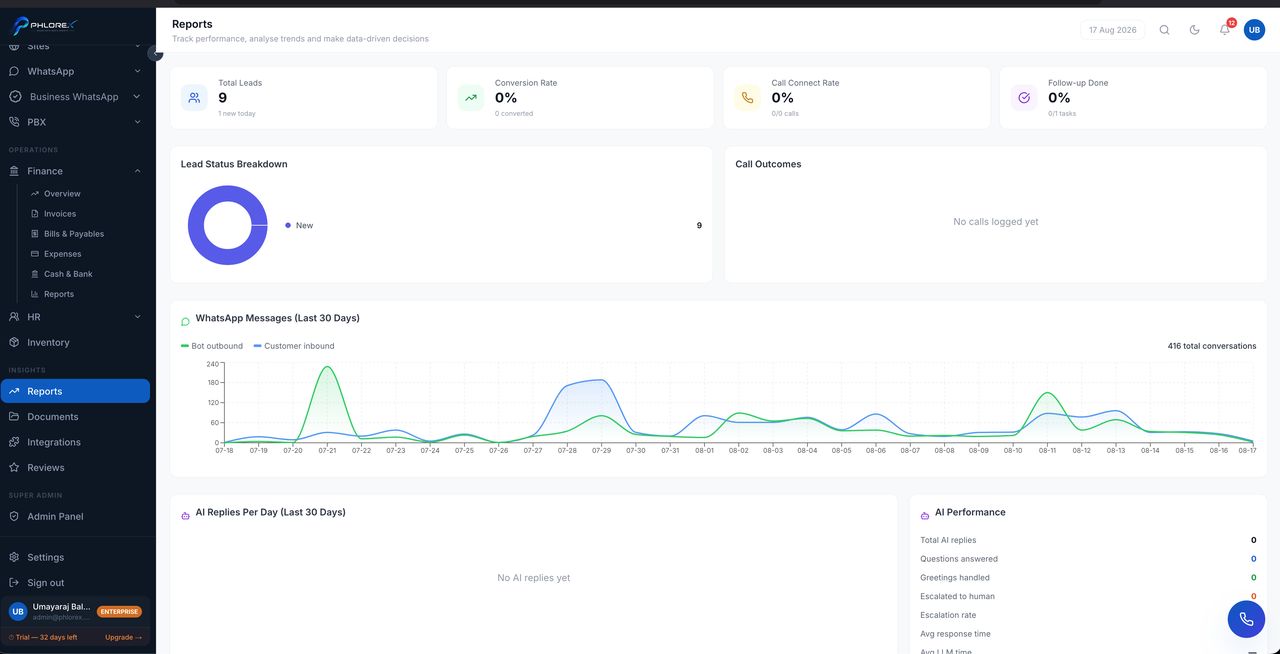The image size is (1280, 654).
Task: Open notifications bell with badge
Action: click(x=1225, y=29)
